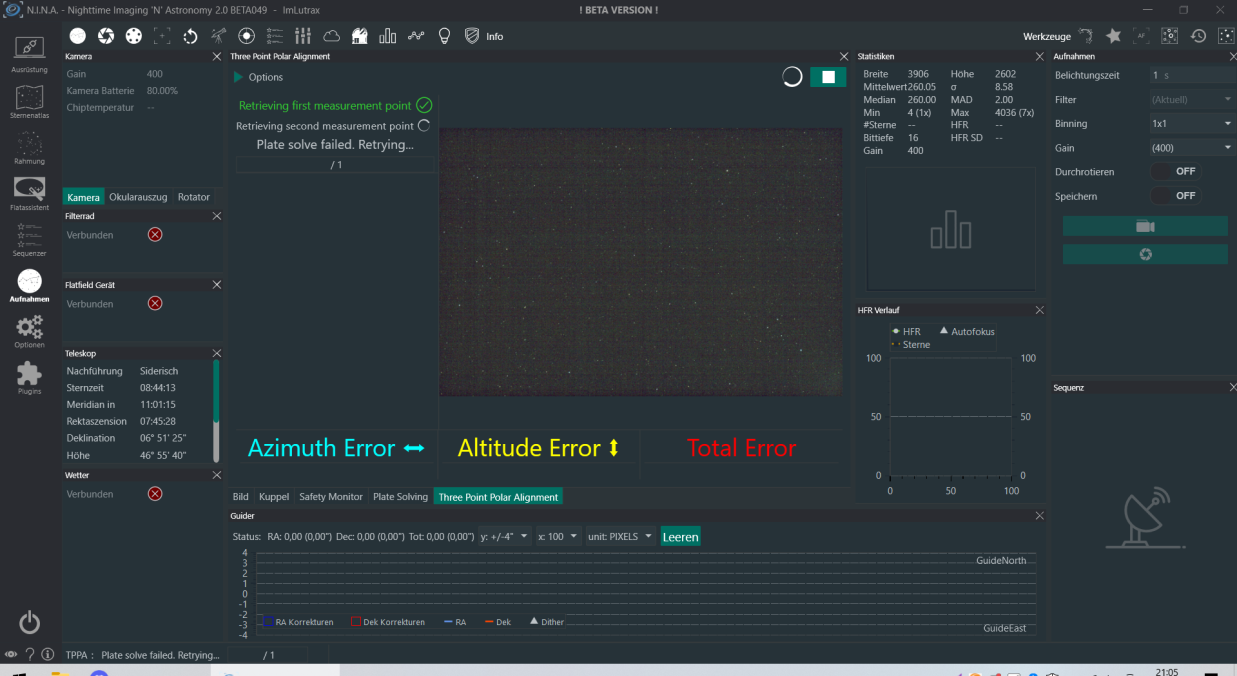The width and height of the screenshot is (1237, 676).
Task: Click Filterrad Verbunden red status icon
Action: 155,234
